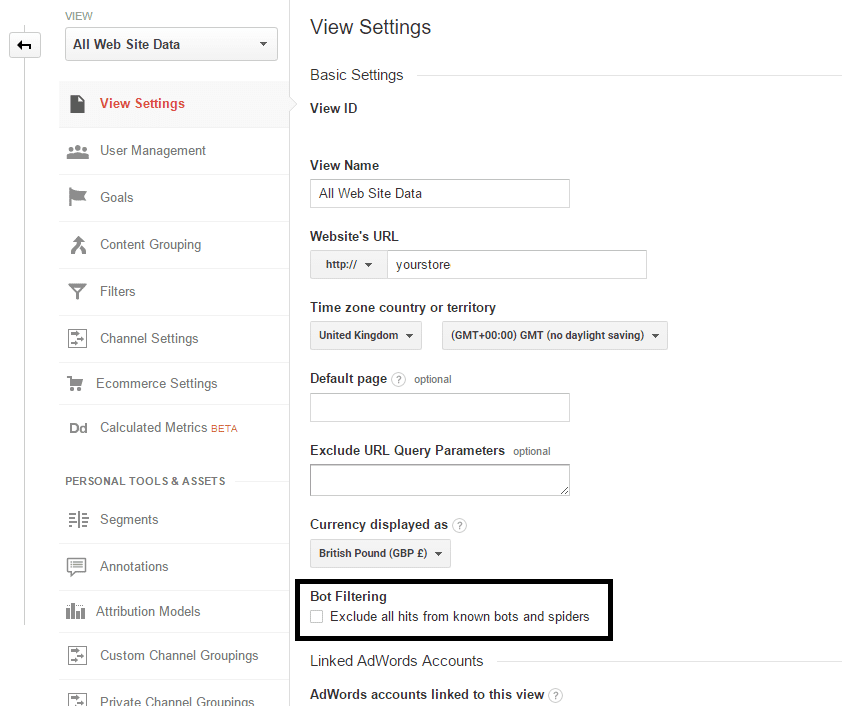This screenshot has width=842, height=706.
Task: Click the Content Grouping icon
Action: pos(78,245)
